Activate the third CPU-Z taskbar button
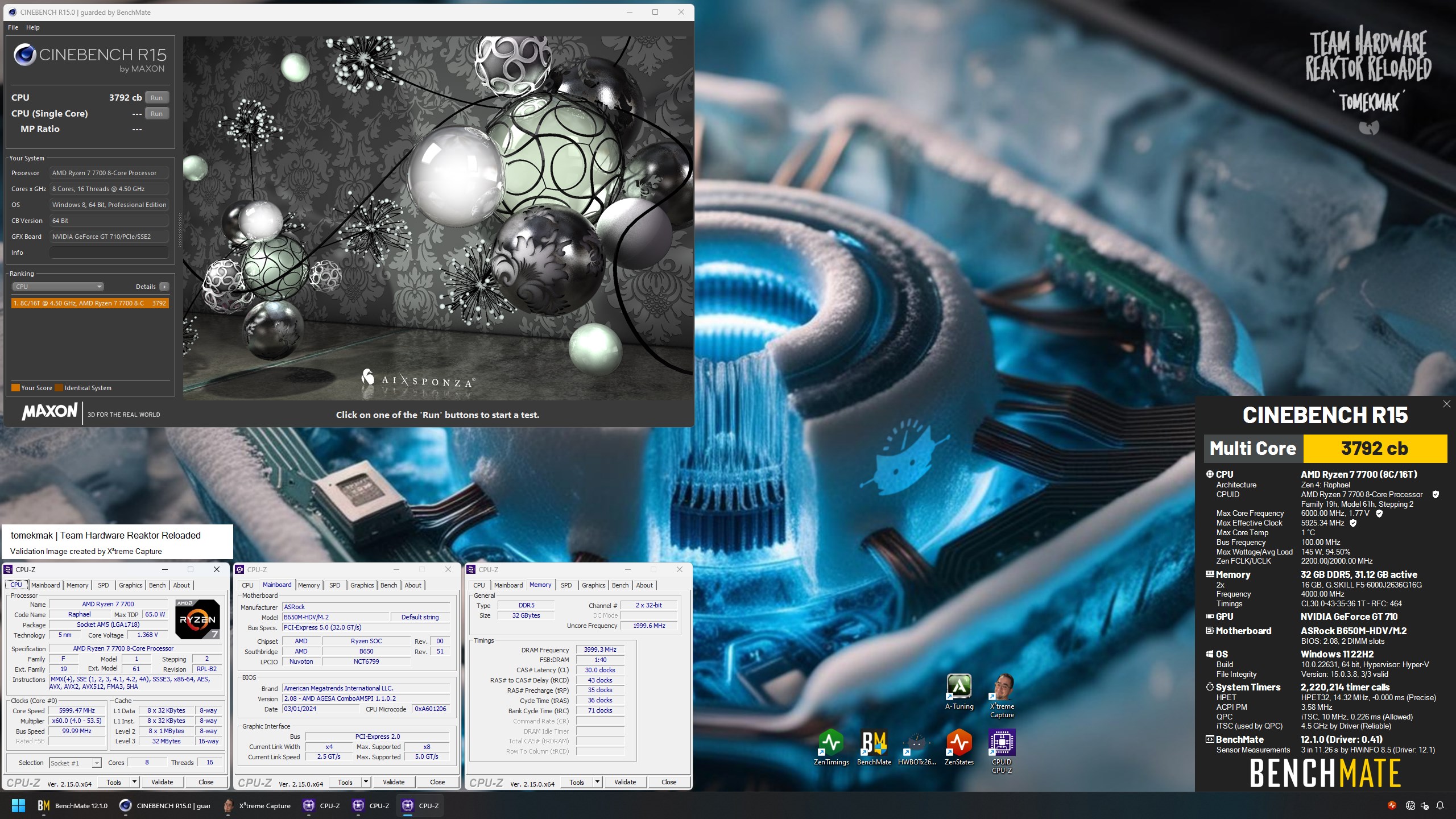The width and height of the screenshot is (1456, 819). 421,805
